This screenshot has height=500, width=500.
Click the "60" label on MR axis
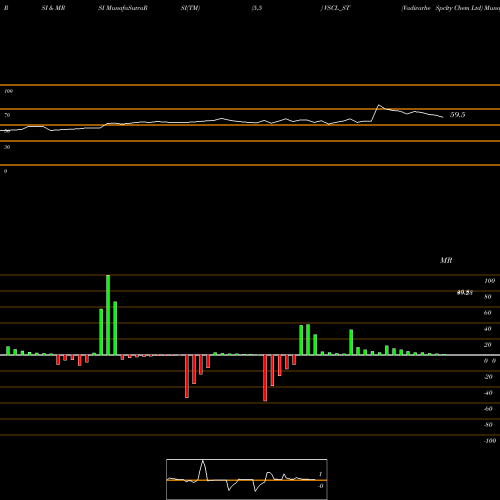pyautogui.click(x=488, y=313)
